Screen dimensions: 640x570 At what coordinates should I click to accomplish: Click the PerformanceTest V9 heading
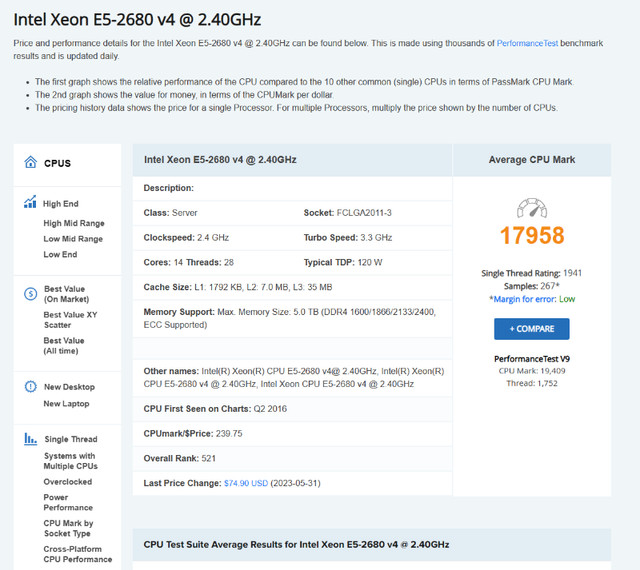[x=532, y=359]
